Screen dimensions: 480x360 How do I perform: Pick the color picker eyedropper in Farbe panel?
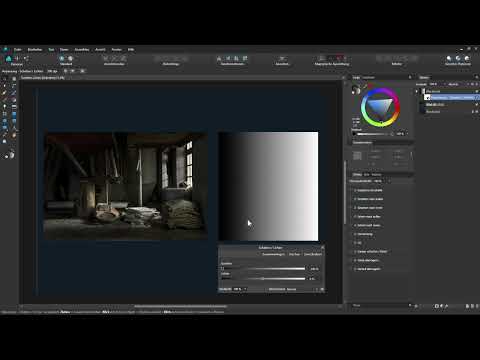(x=365, y=86)
